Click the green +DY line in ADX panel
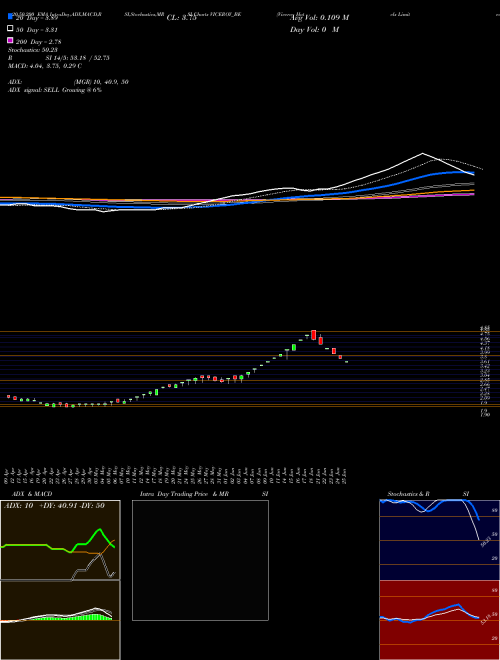Image resolution: width=500 pixels, height=660 pixels. (x=99, y=530)
